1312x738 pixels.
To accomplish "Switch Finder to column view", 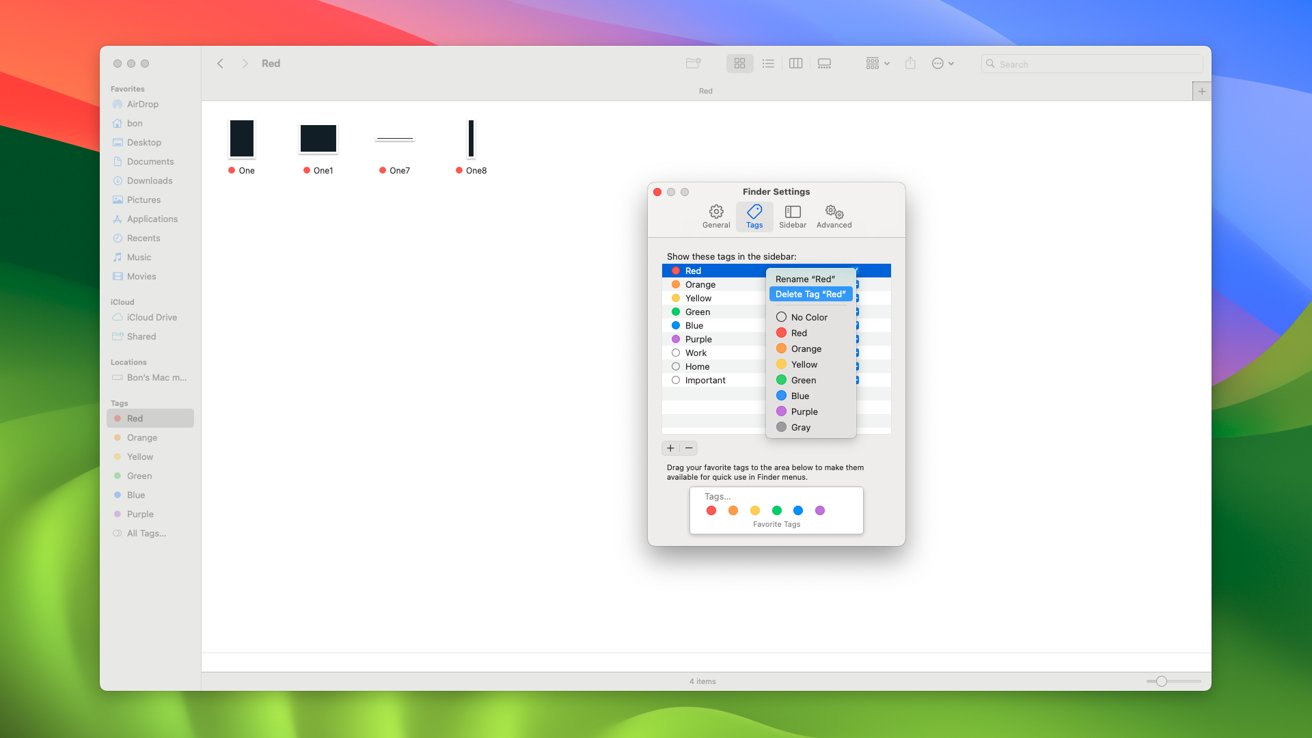I will tap(796, 64).
